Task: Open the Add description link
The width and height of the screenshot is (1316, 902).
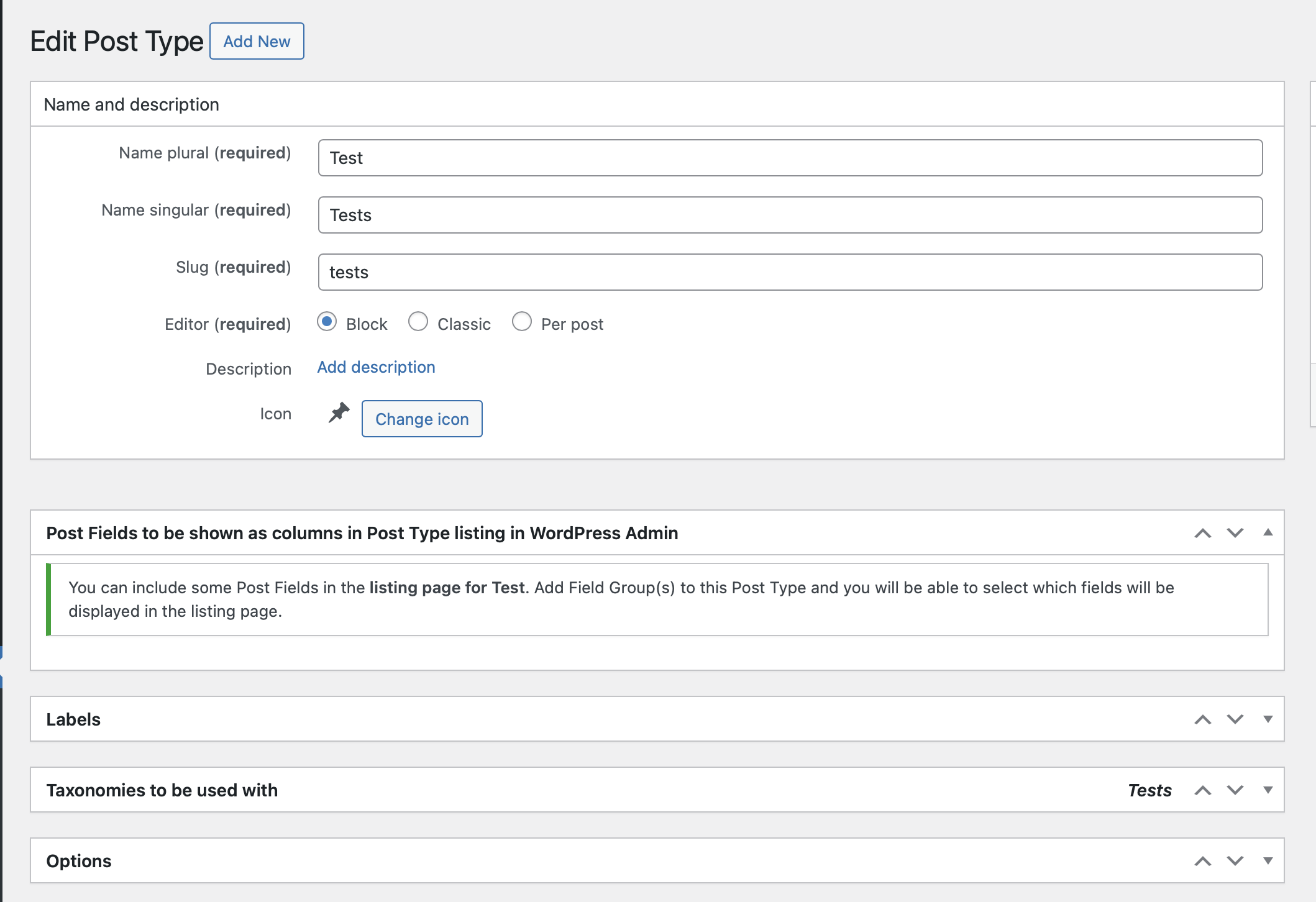Action: pyautogui.click(x=376, y=367)
